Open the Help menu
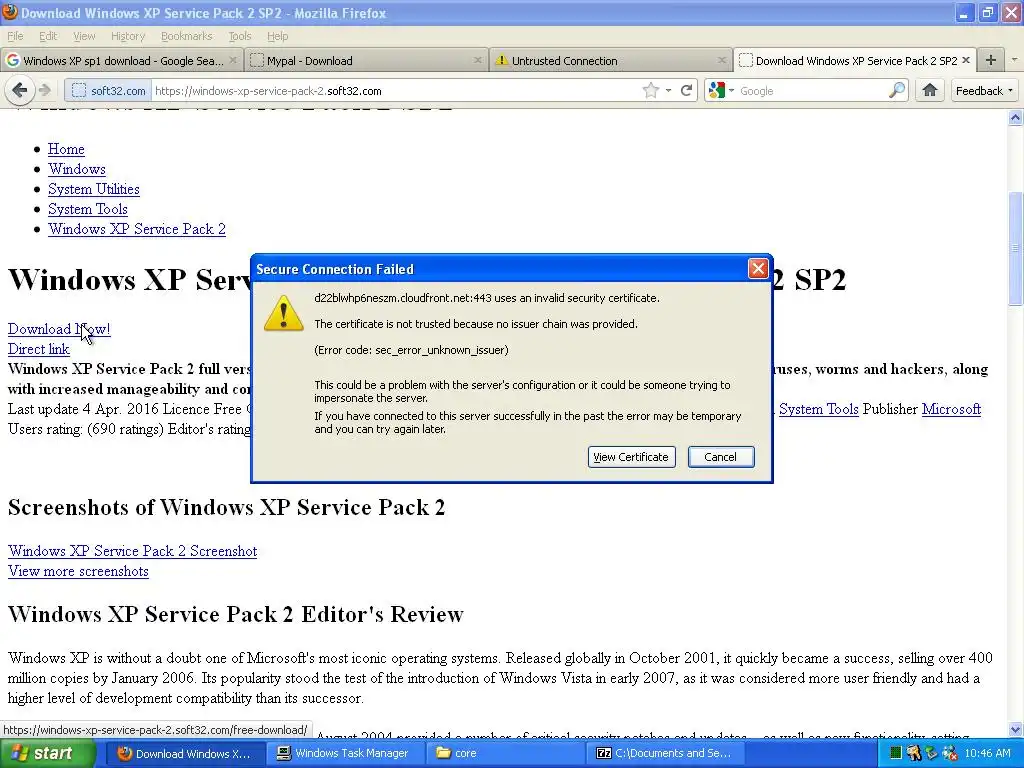1024x768 pixels. click(x=278, y=36)
